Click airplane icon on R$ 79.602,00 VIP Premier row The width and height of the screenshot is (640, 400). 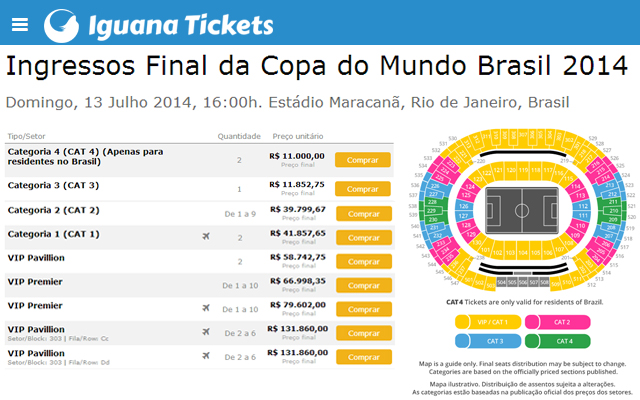[206, 309]
